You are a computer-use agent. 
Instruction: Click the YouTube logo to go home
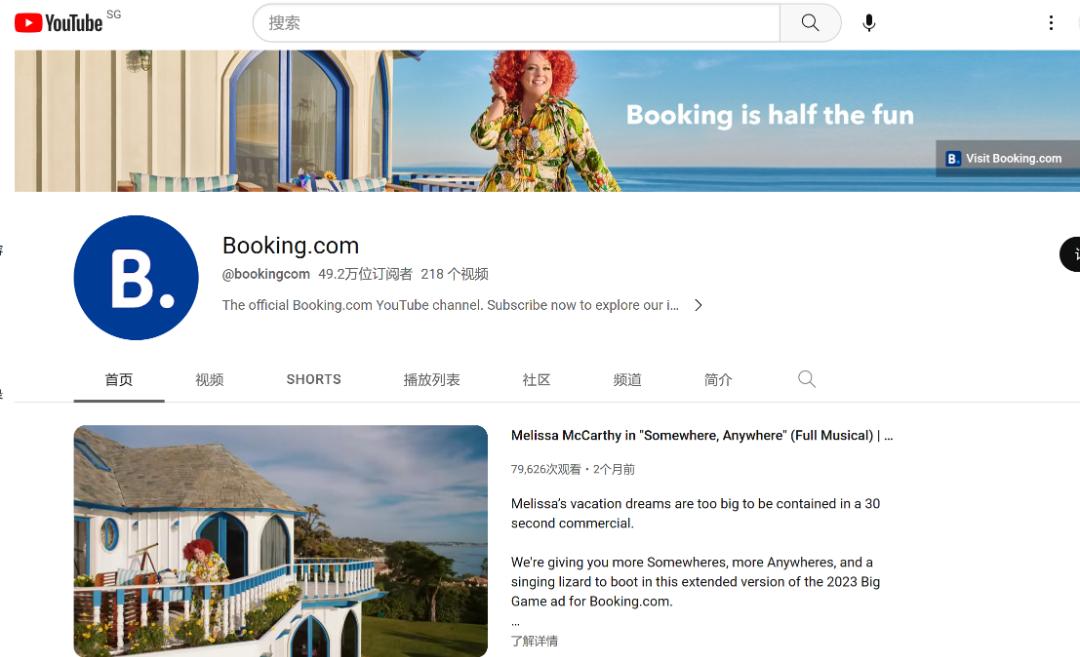tap(59, 23)
